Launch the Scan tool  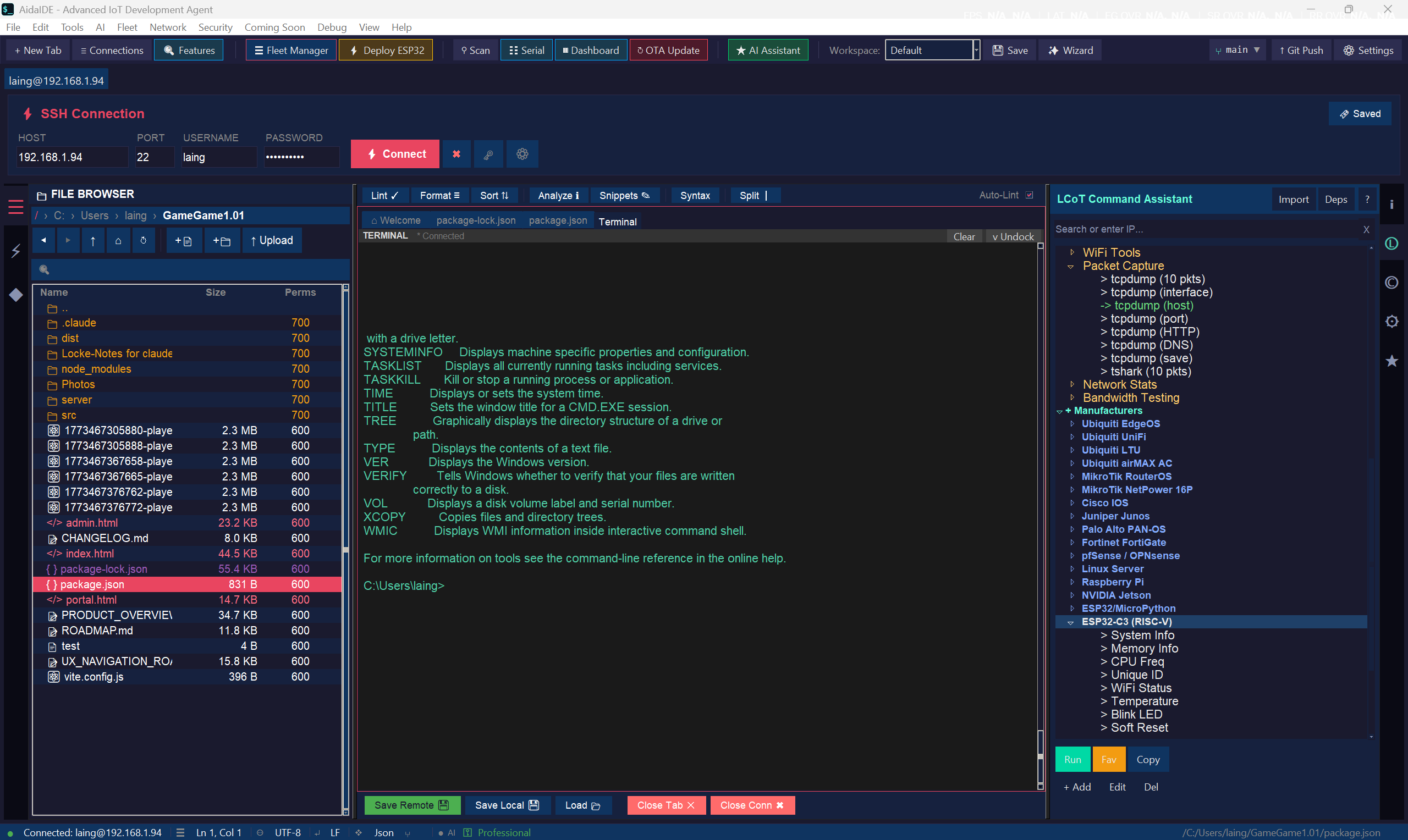point(475,51)
